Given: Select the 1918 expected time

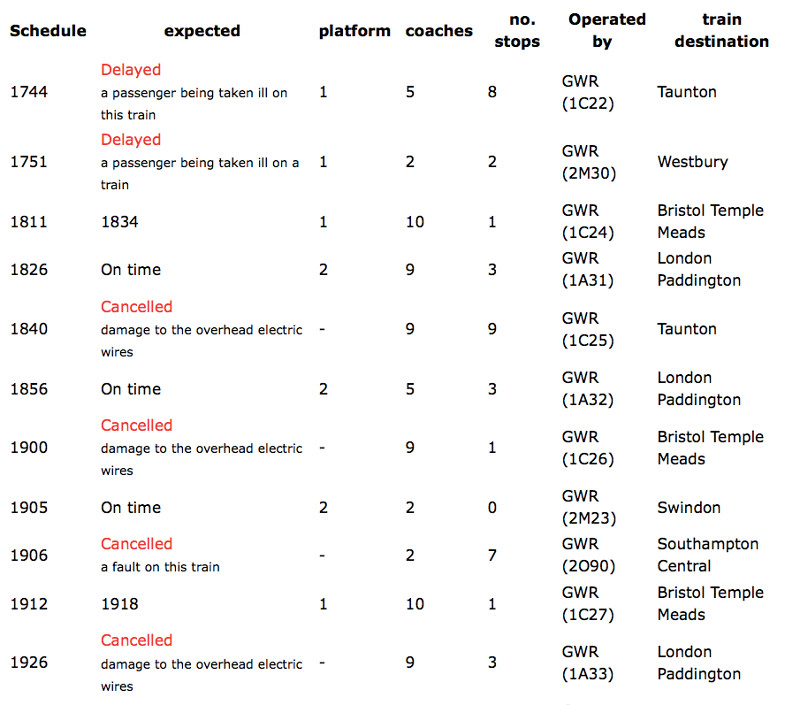Looking at the screenshot, I should coord(120,604).
